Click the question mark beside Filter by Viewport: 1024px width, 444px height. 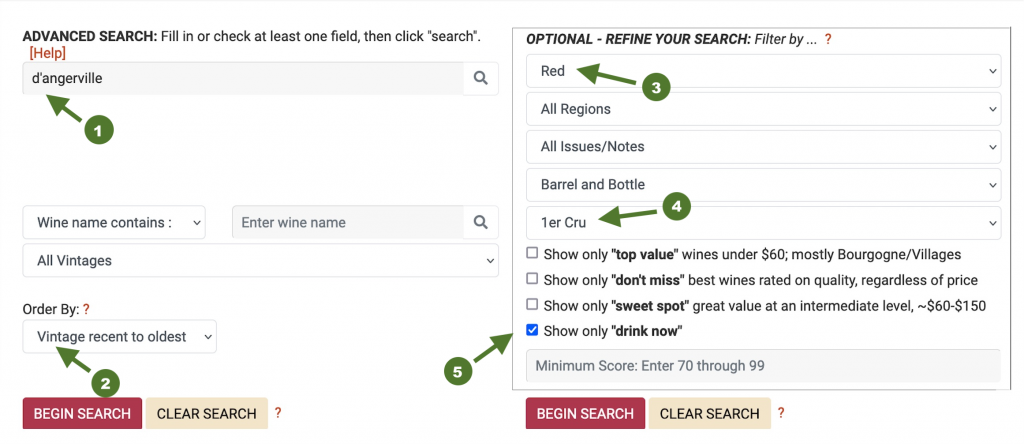coord(827,39)
